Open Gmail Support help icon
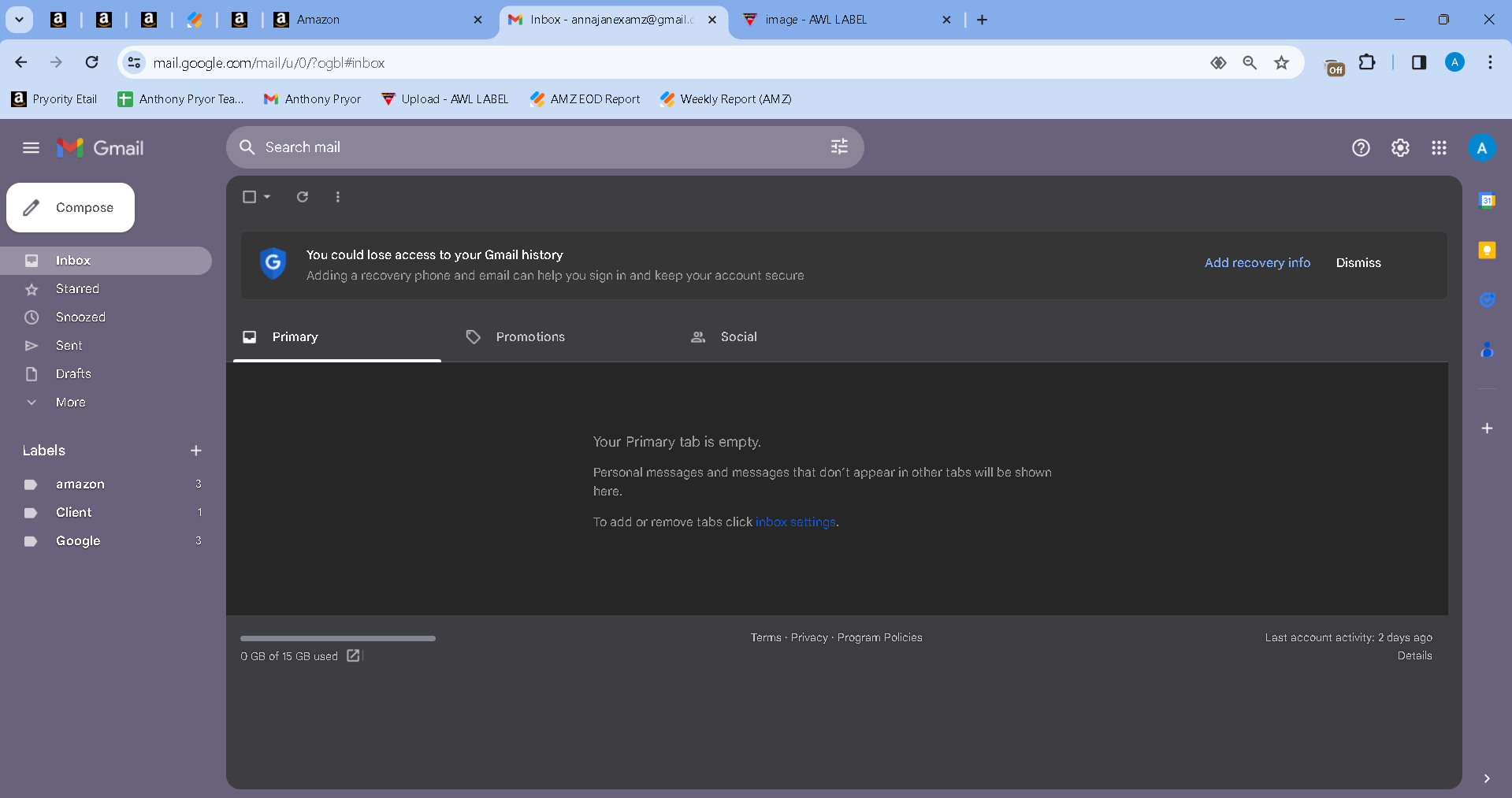 pos(1361,147)
